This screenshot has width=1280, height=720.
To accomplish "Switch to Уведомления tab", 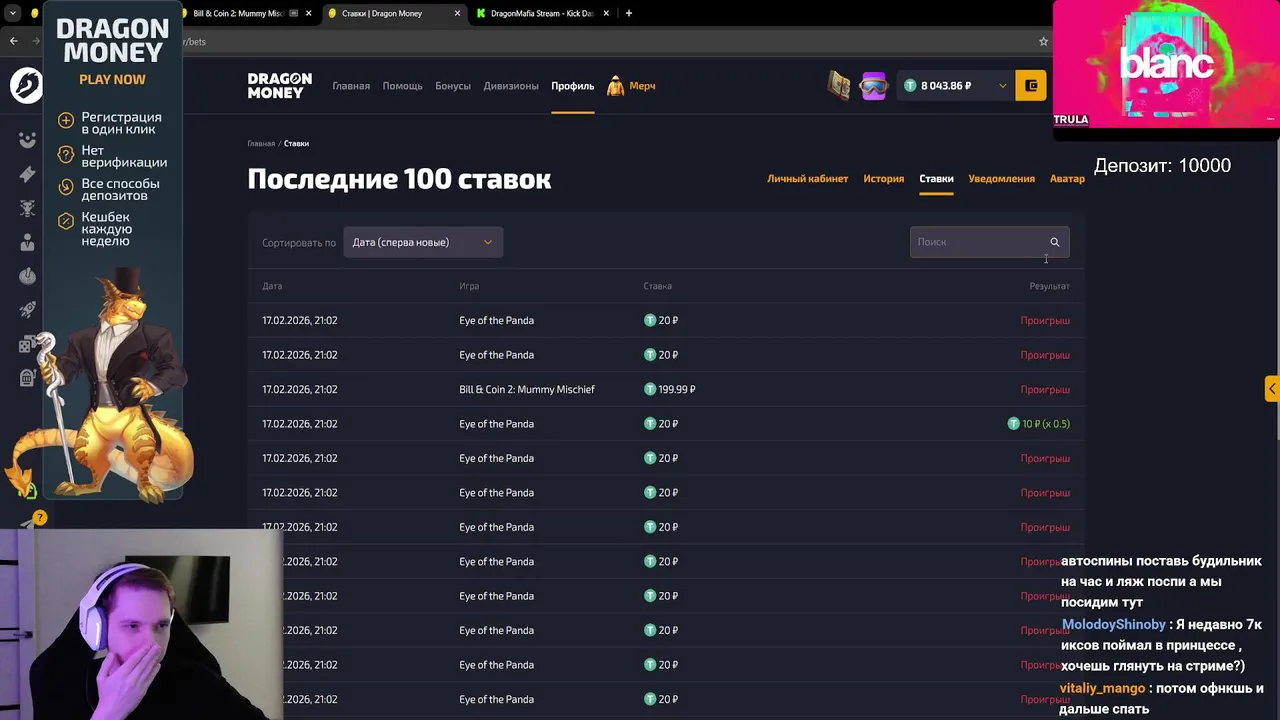I will [1001, 179].
